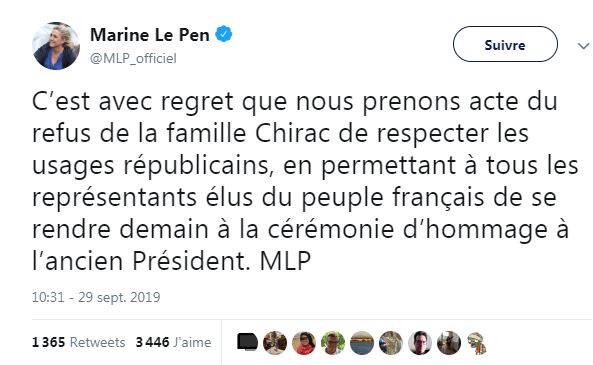The width and height of the screenshot is (593, 365).
Task: Follow the account with the Suivre button
Action: 505,44
